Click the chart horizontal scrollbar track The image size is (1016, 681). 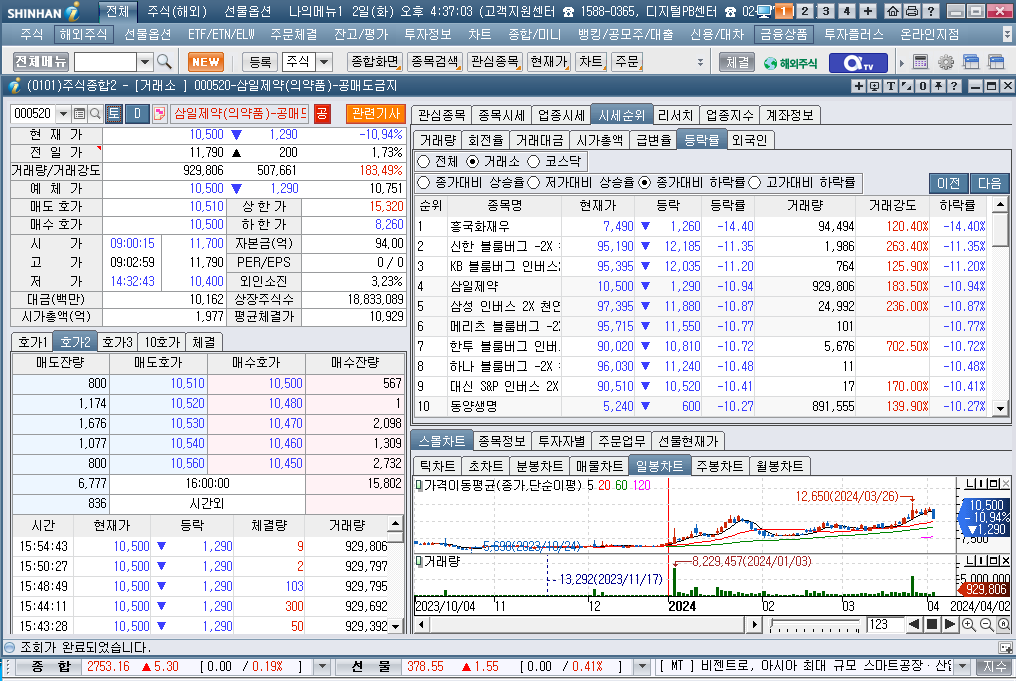point(588,625)
